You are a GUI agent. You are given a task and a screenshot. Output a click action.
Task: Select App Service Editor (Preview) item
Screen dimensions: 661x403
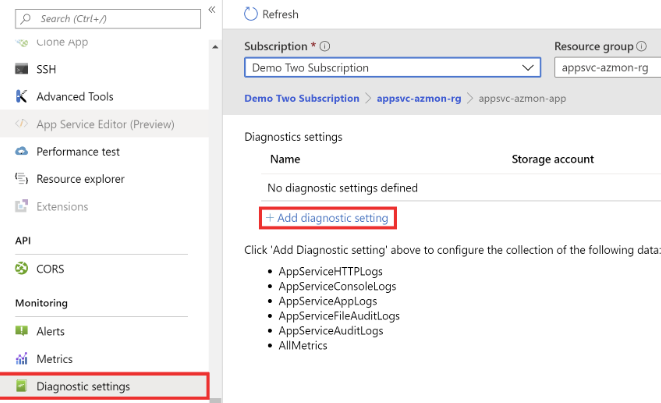(105, 124)
